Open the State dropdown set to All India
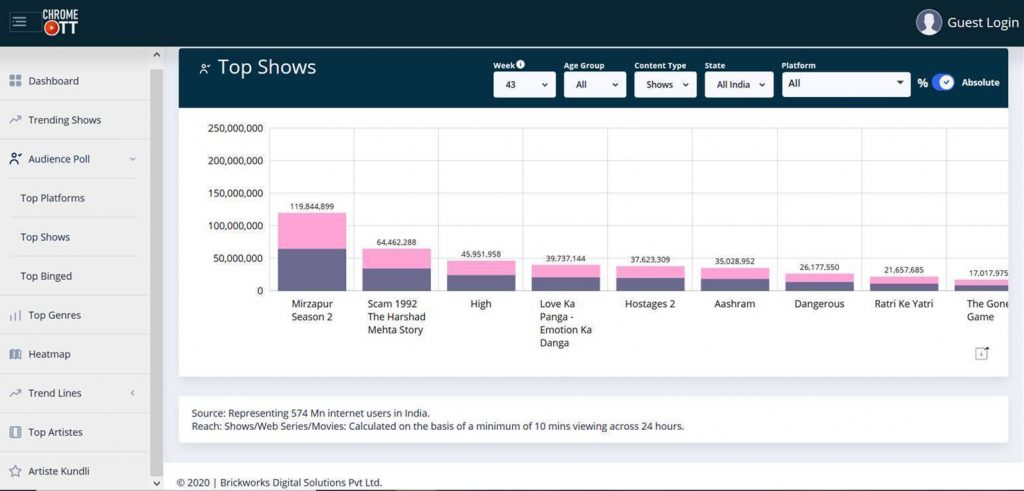Image resolution: width=1024 pixels, height=491 pixels. click(x=738, y=85)
